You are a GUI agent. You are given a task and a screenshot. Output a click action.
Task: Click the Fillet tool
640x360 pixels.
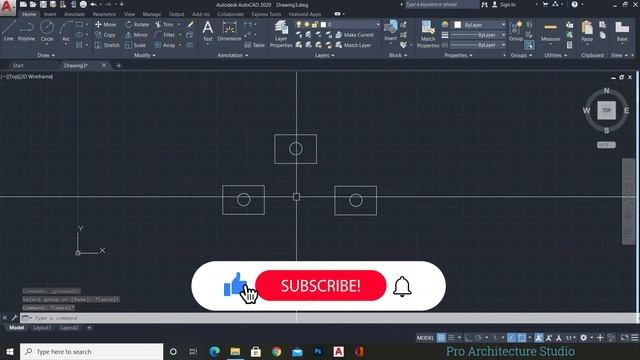pyautogui.click(x=165, y=35)
